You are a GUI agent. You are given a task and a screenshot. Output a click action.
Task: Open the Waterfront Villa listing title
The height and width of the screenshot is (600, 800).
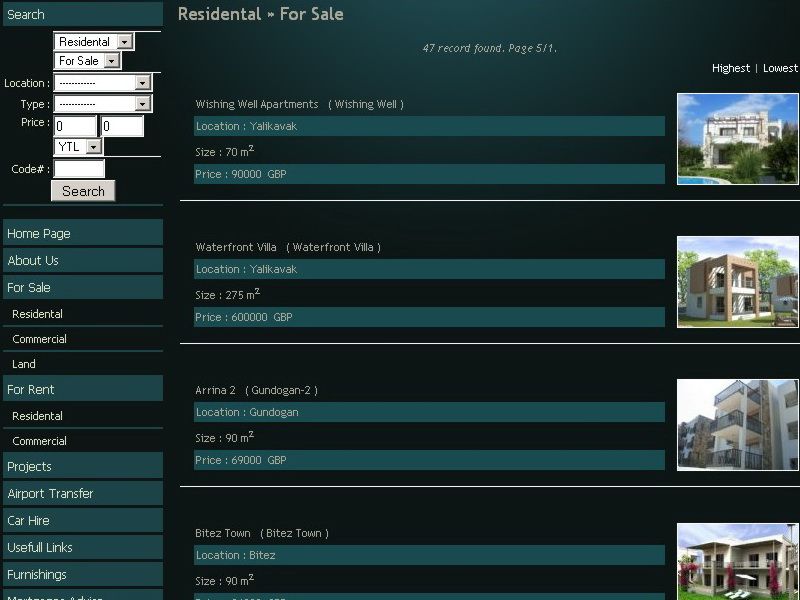point(288,247)
